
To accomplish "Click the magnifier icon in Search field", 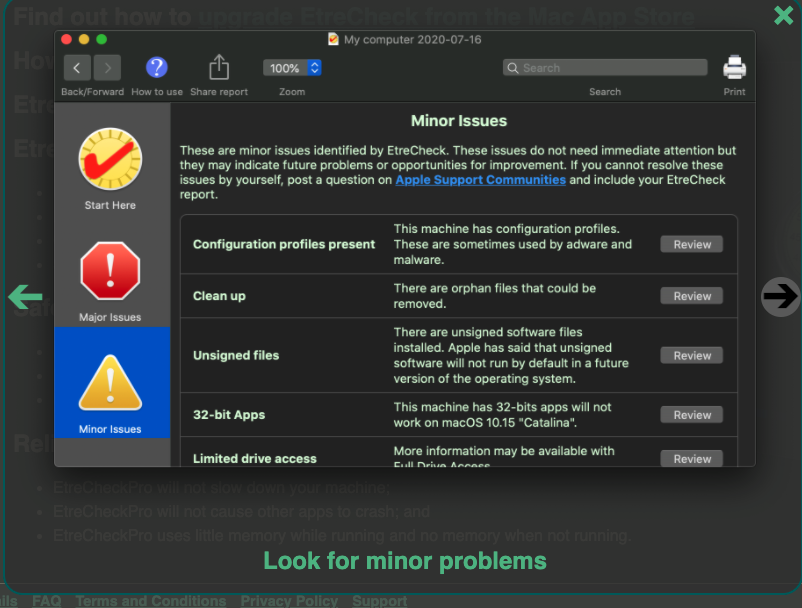I will pyautogui.click(x=513, y=68).
